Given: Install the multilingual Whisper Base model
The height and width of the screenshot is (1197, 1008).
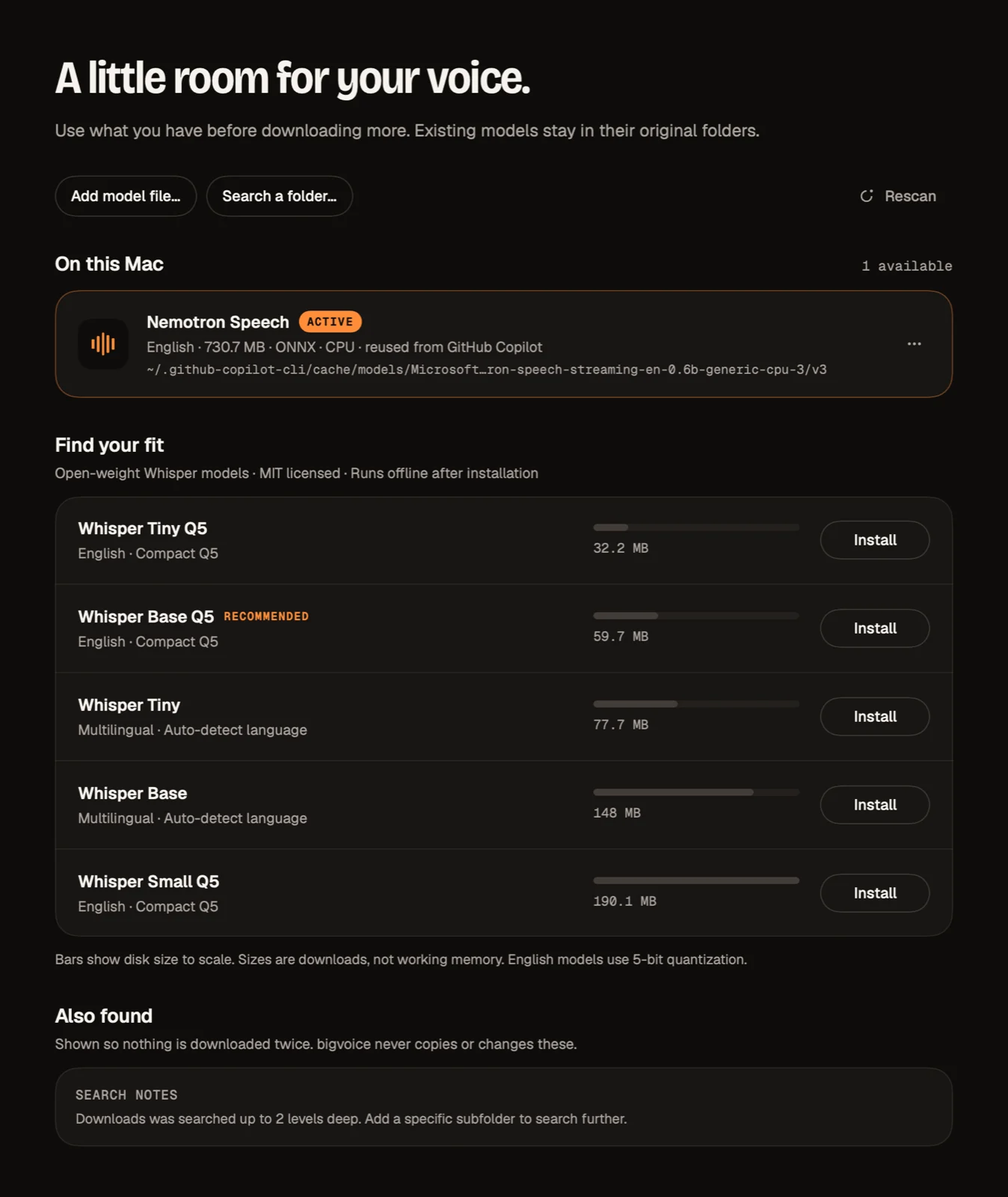Looking at the screenshot, I should pyautogui.click(x=875, y=805).
